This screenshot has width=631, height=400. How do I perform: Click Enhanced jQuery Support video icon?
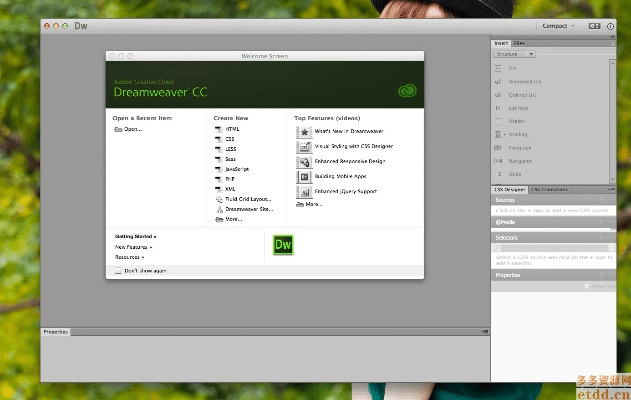(304, 190)
